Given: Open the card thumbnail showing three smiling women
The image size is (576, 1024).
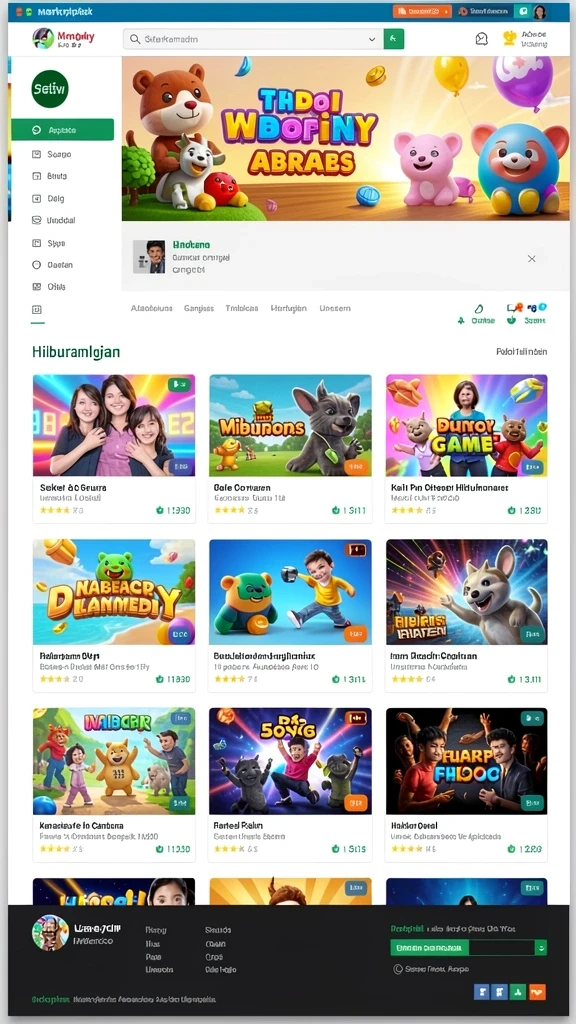Looking at the screenshot, I should [x=114, y=425].
